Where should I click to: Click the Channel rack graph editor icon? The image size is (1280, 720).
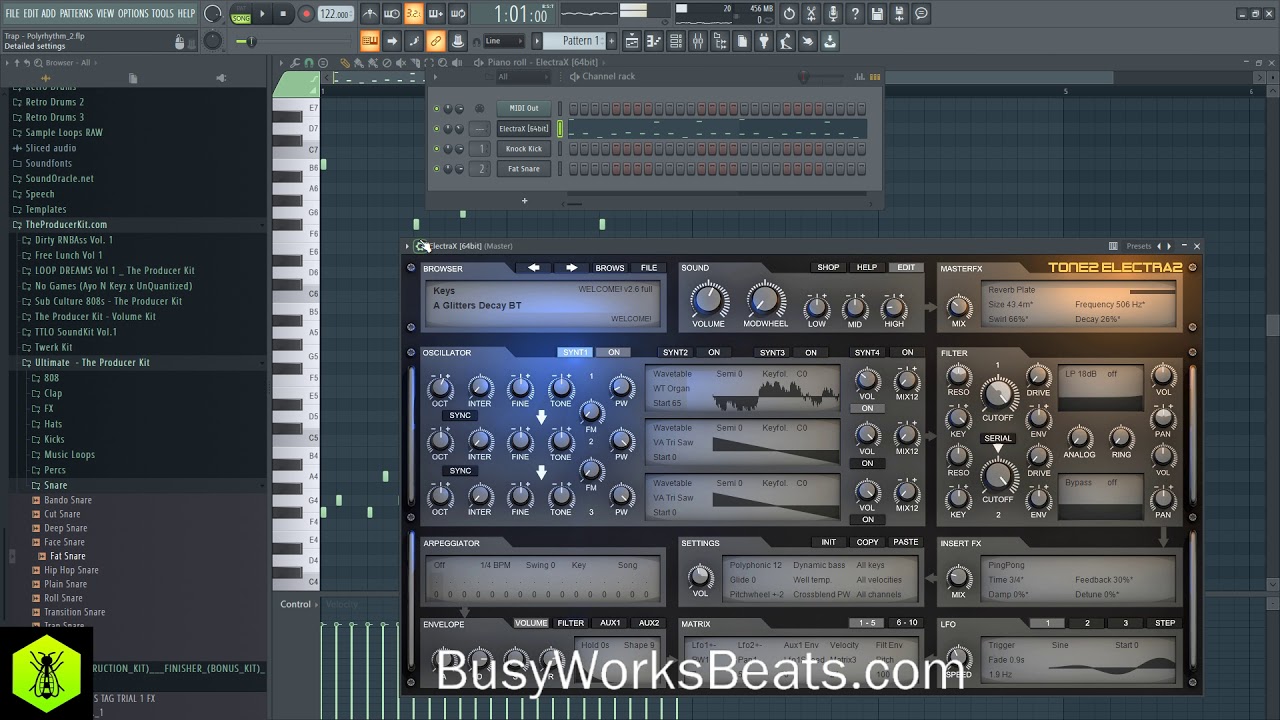pos(859,77)
